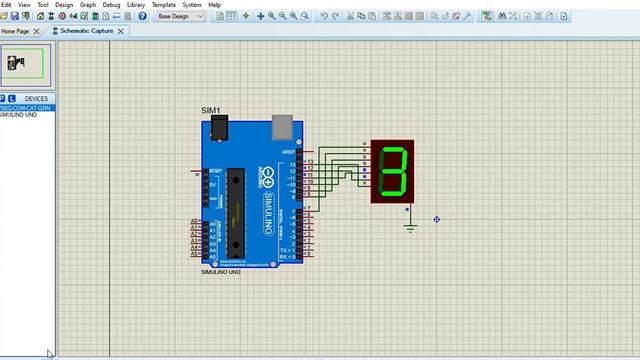Open the Design menu
Image resolution: width=640 pixels, height=360 pixels.
(x=64, y=5)
